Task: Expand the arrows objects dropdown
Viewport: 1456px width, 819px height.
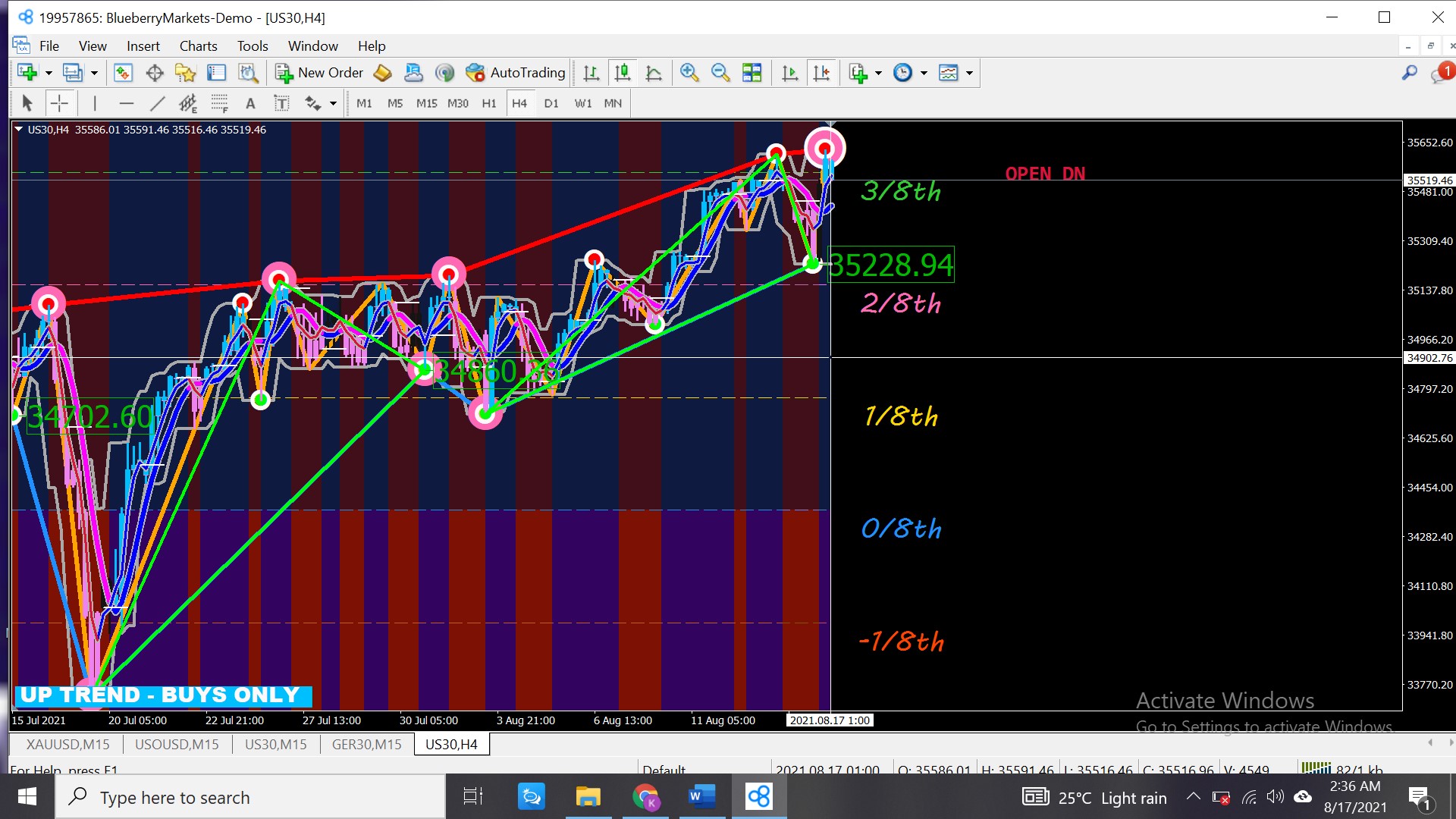Action: tap(333, 103)
